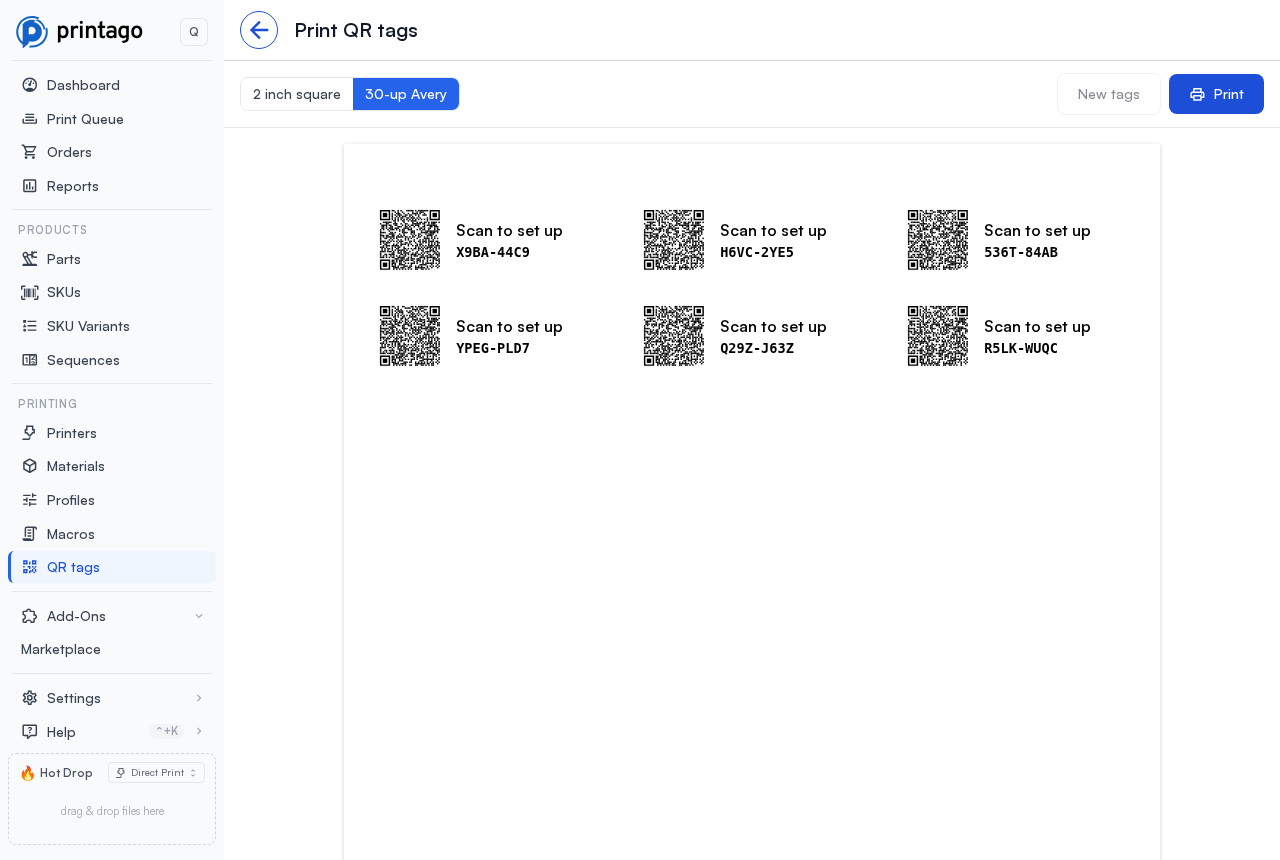1280x860 pixels.
Task: Click the Sequences icon
Action: pos(30,360)
